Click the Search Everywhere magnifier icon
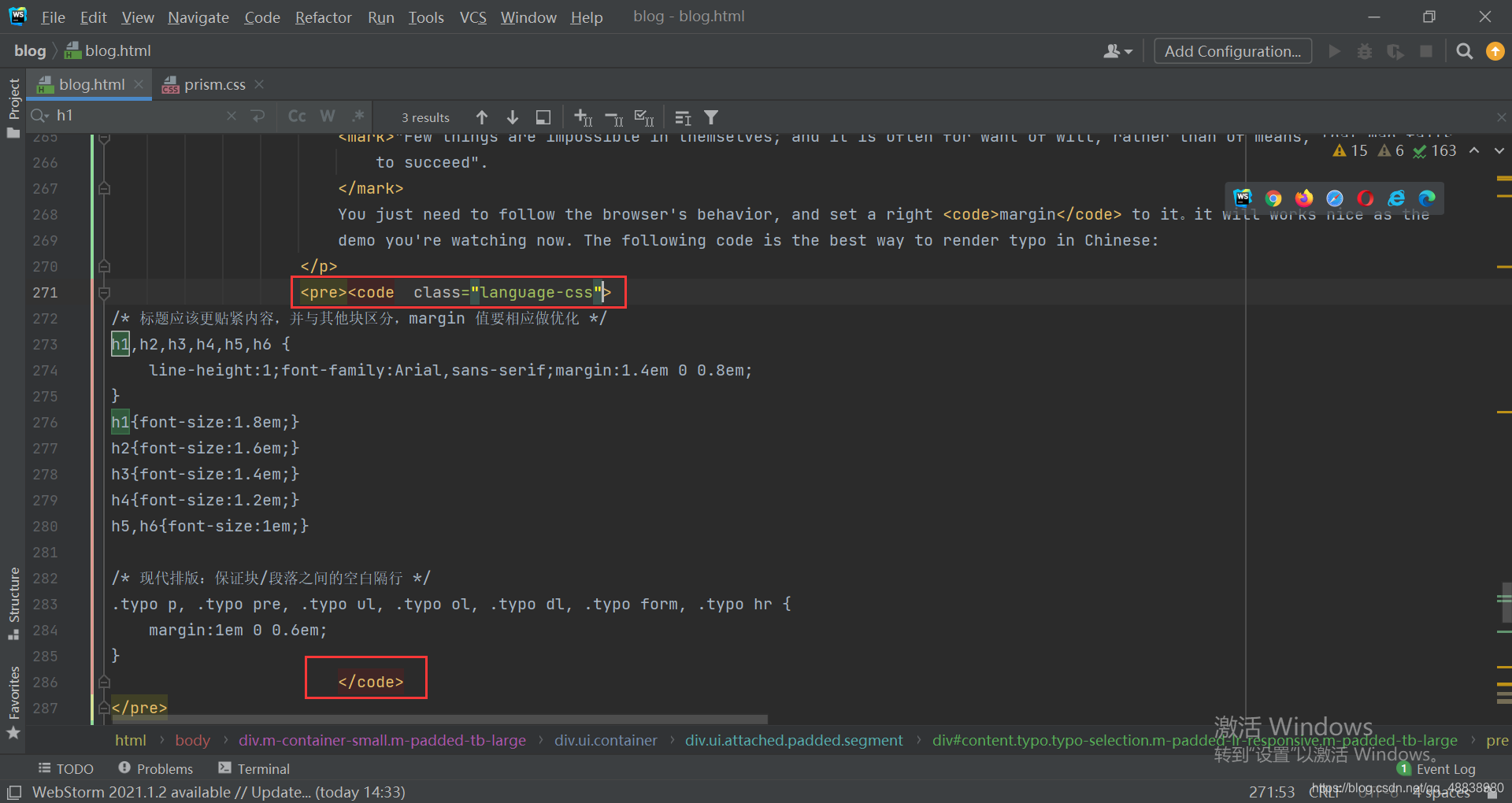The height and width of the screenshot is (803, 1512). tap(1464, 51)
